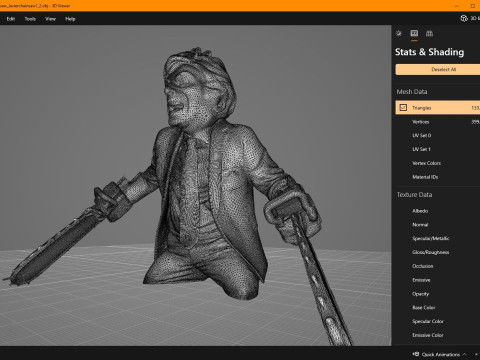The width and height of the screenshot is (480, 360).
Task: Open the Help menu
Action: [x=70, y=19]
